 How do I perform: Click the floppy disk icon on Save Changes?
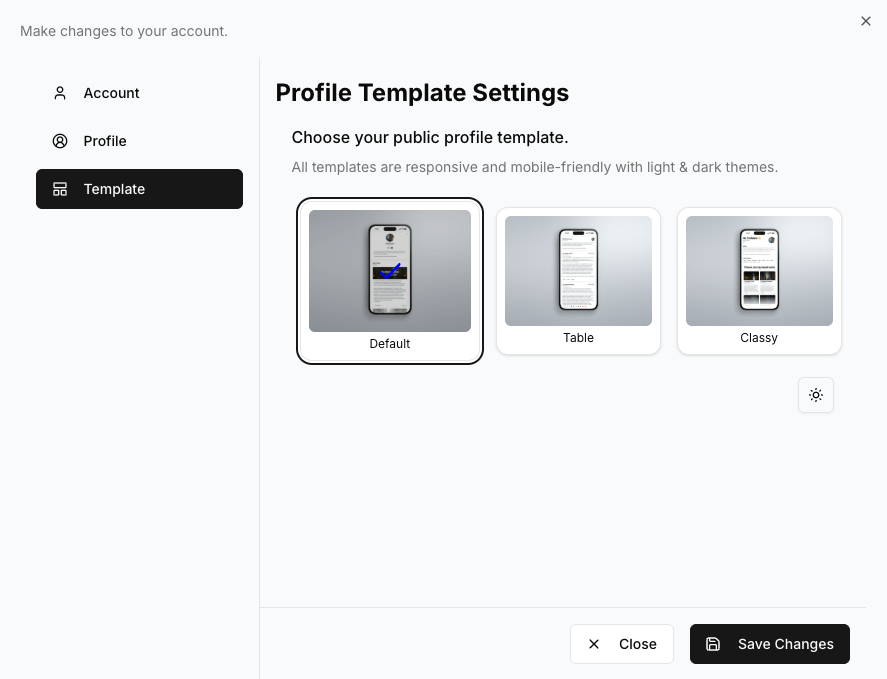click(x=713, y=644)
